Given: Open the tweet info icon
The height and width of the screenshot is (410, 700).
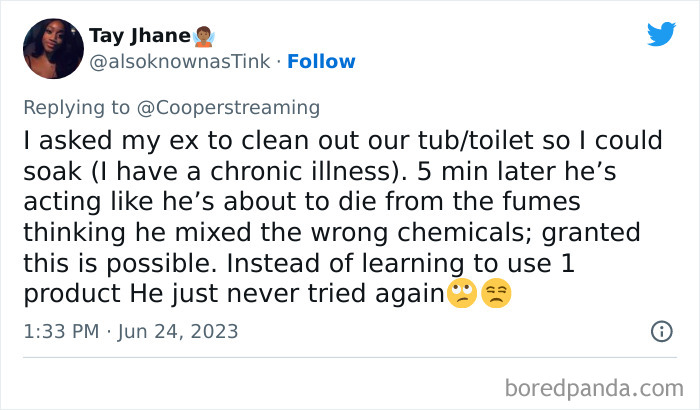Looking at the screenshot, I should pos(661,331).
